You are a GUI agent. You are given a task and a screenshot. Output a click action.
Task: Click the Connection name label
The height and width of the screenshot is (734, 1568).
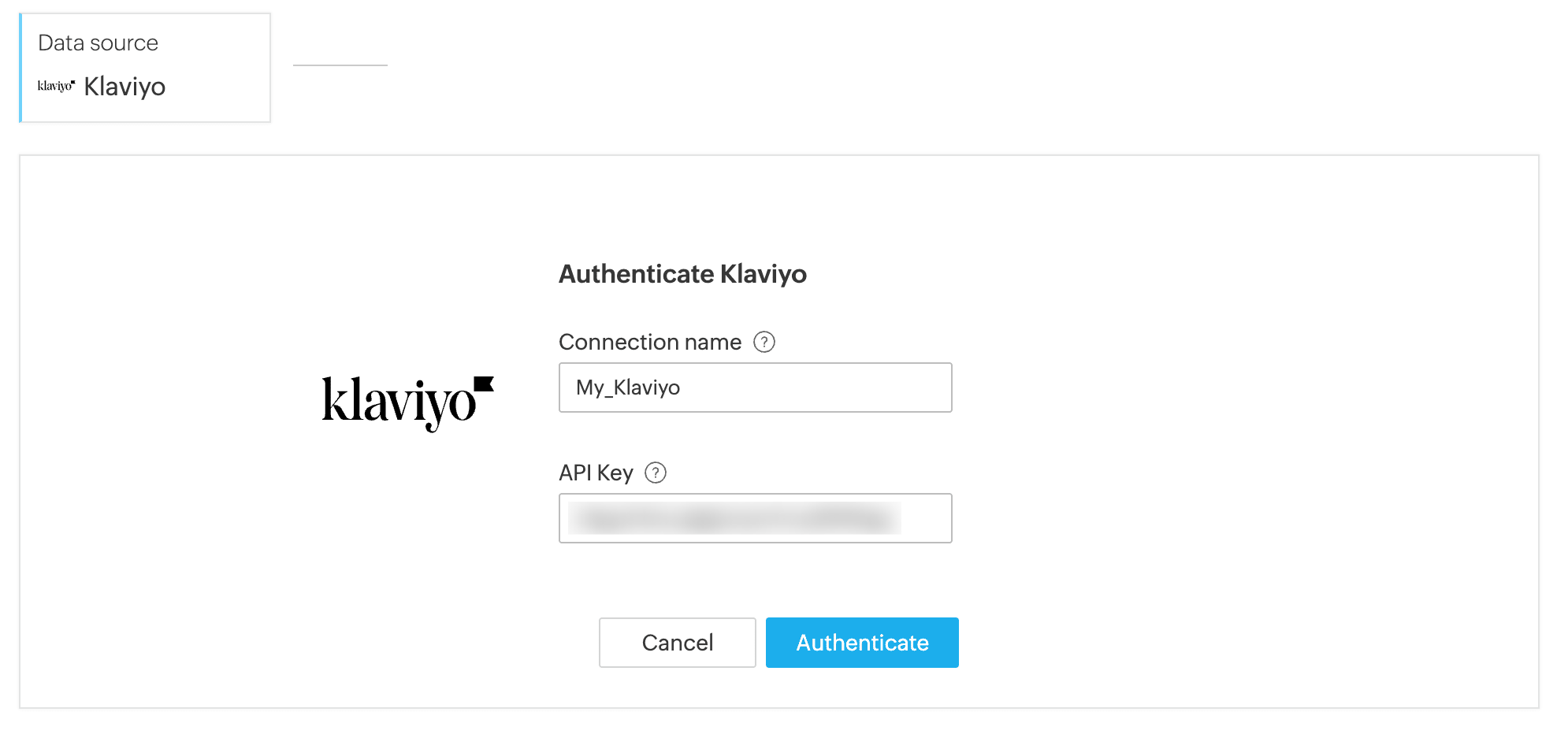click(x=650, y=342)
